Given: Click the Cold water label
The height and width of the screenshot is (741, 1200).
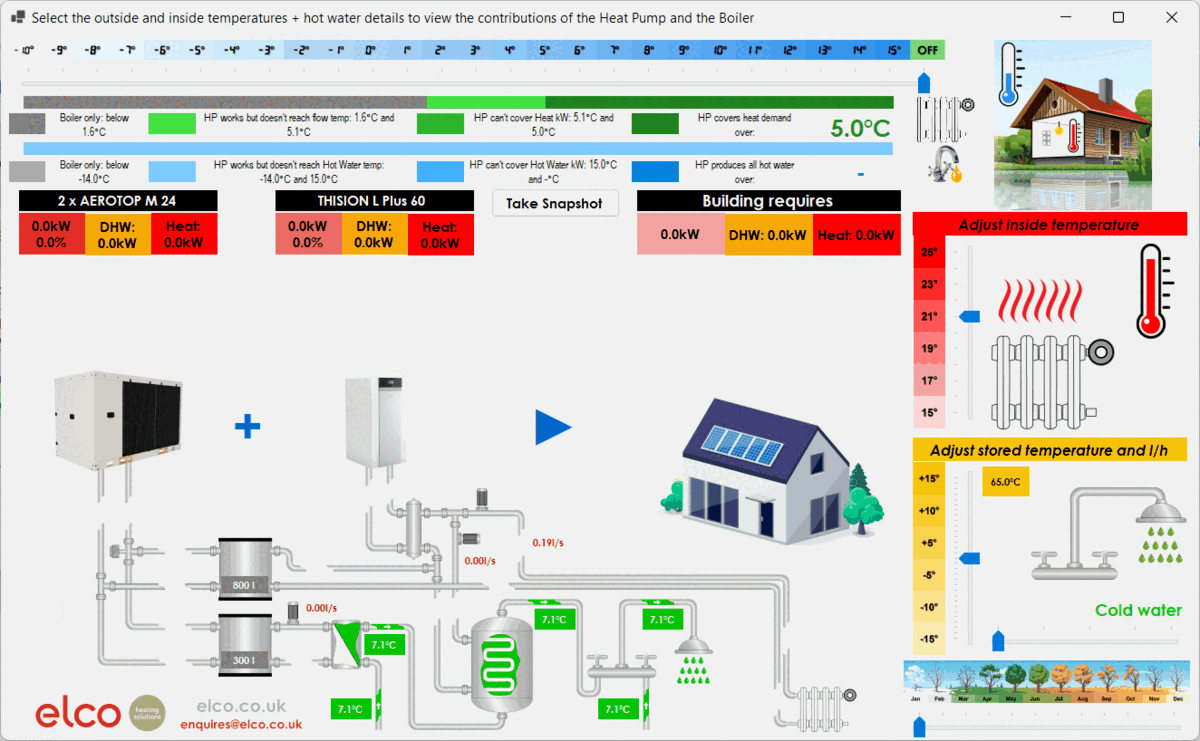Looking at the screenshot, I should pos(1138,610).
